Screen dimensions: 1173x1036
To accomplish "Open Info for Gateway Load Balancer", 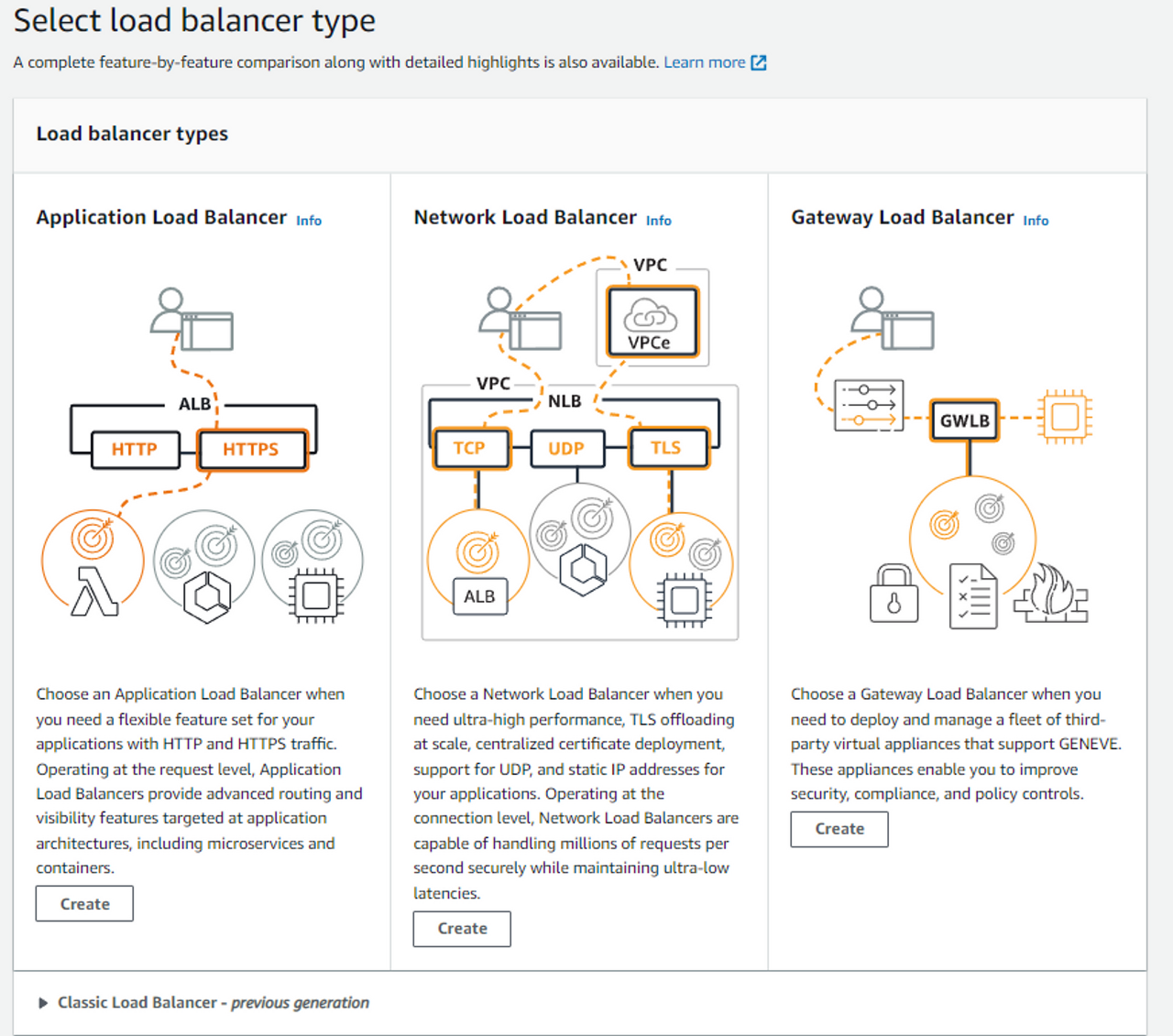I will click(1036, 221).
